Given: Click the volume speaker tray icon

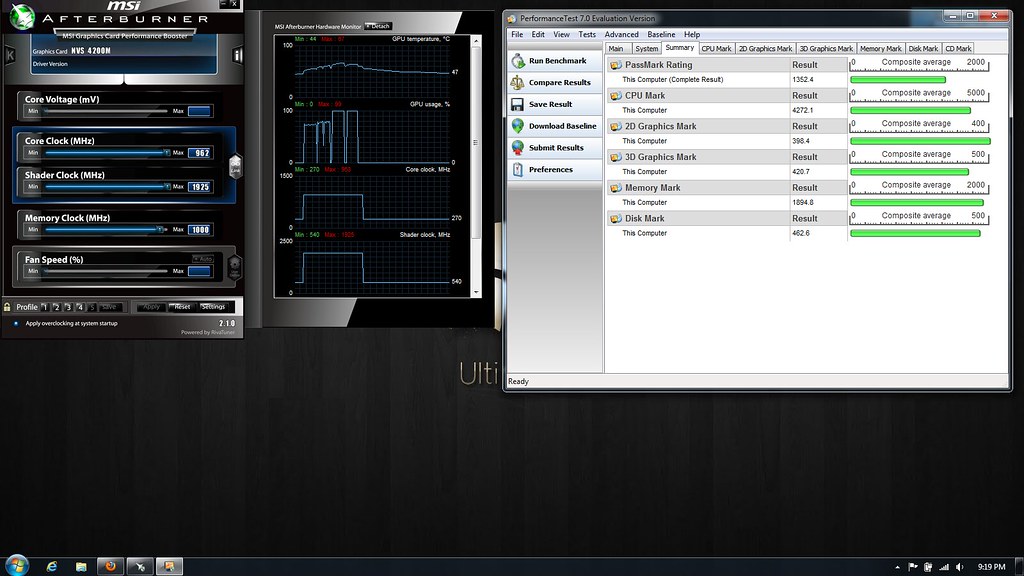Looking at the screenshot, I should tap(959, 567).
